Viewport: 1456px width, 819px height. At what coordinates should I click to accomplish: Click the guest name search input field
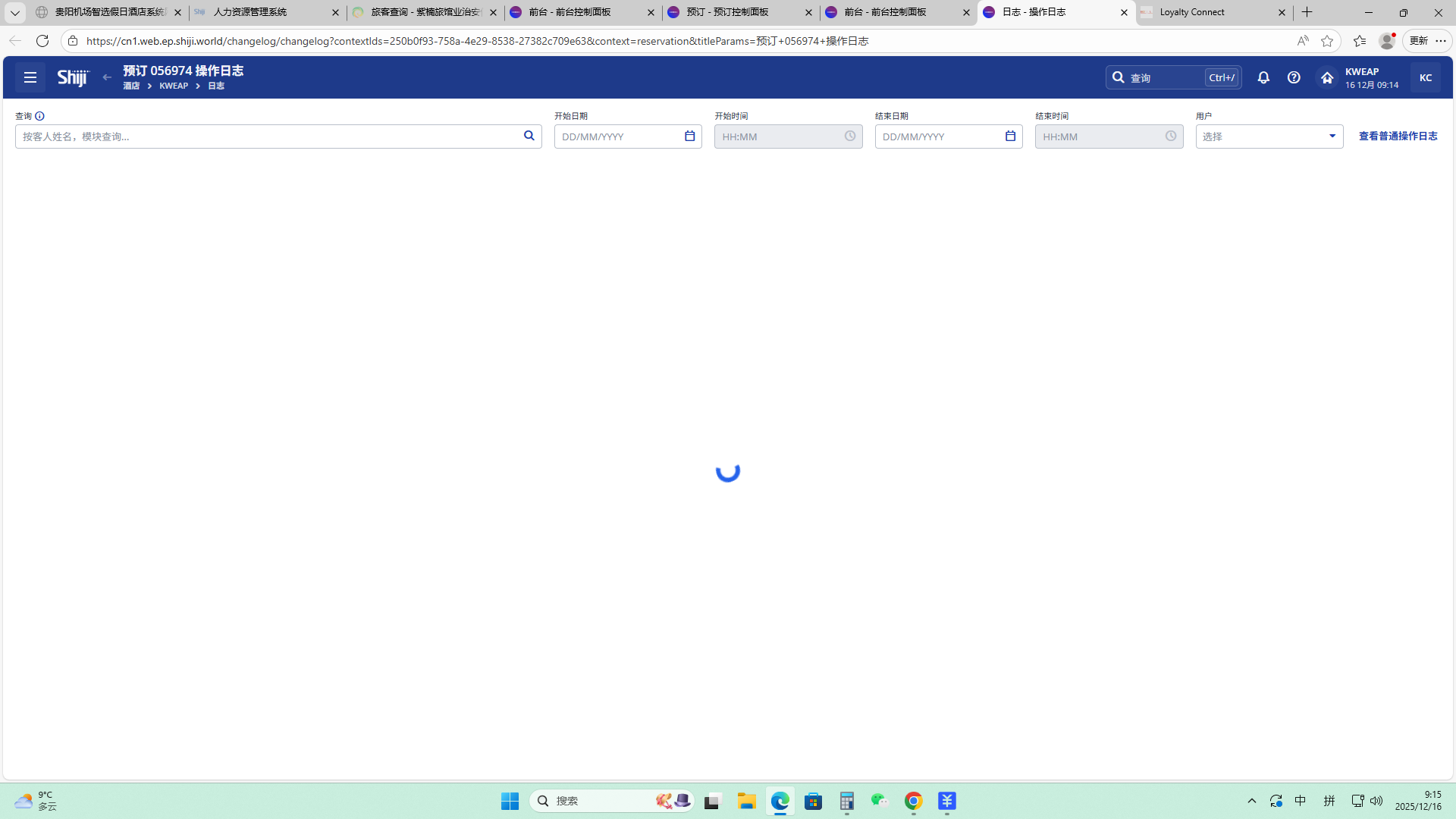265,136
